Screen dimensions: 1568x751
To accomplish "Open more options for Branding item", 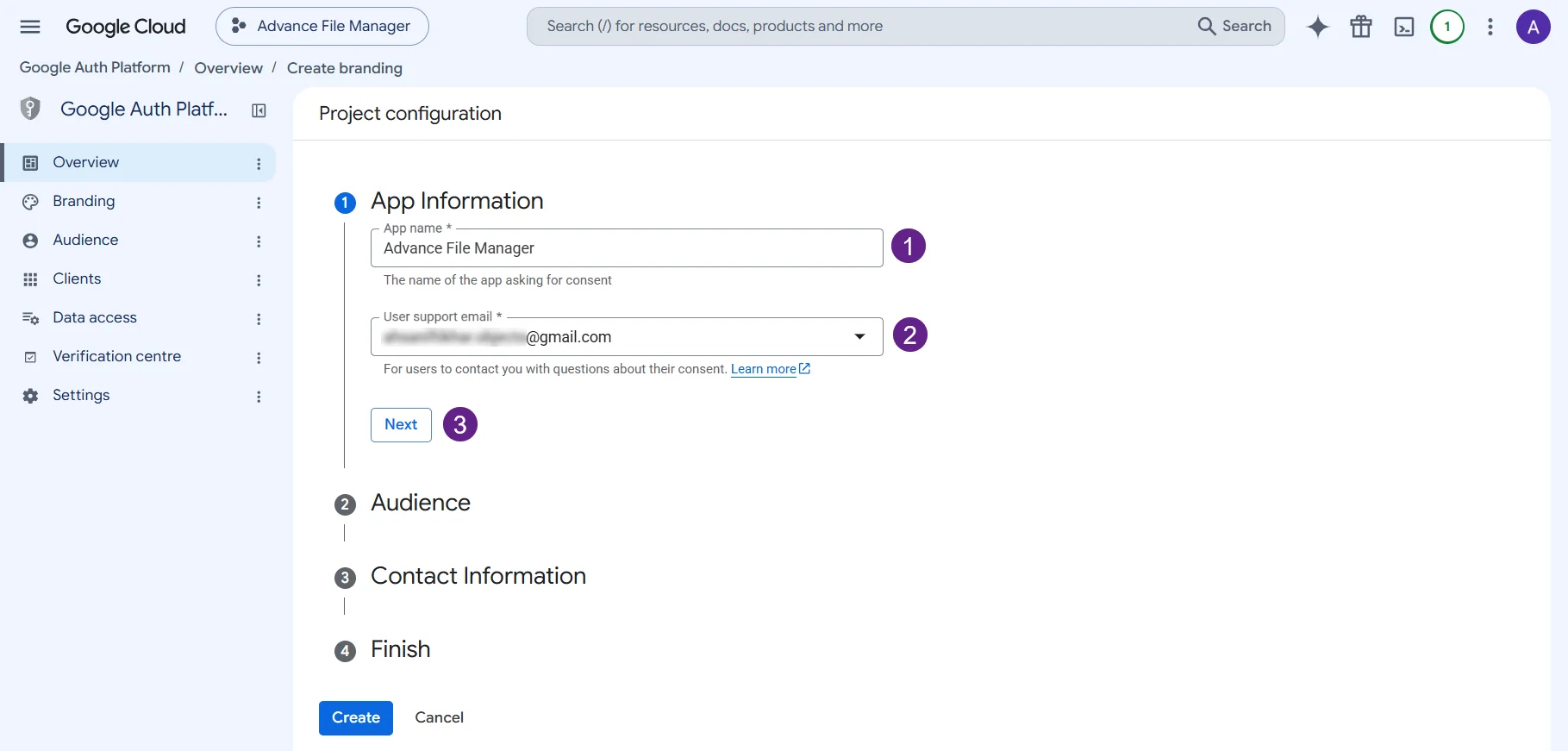I will point(259,203).
